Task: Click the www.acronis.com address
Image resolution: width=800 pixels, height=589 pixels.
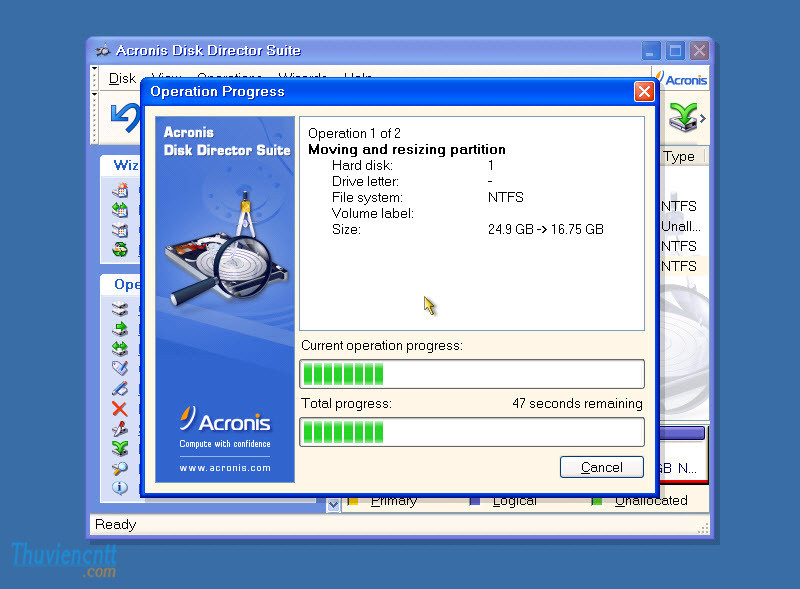Action: tap(225, 468)
